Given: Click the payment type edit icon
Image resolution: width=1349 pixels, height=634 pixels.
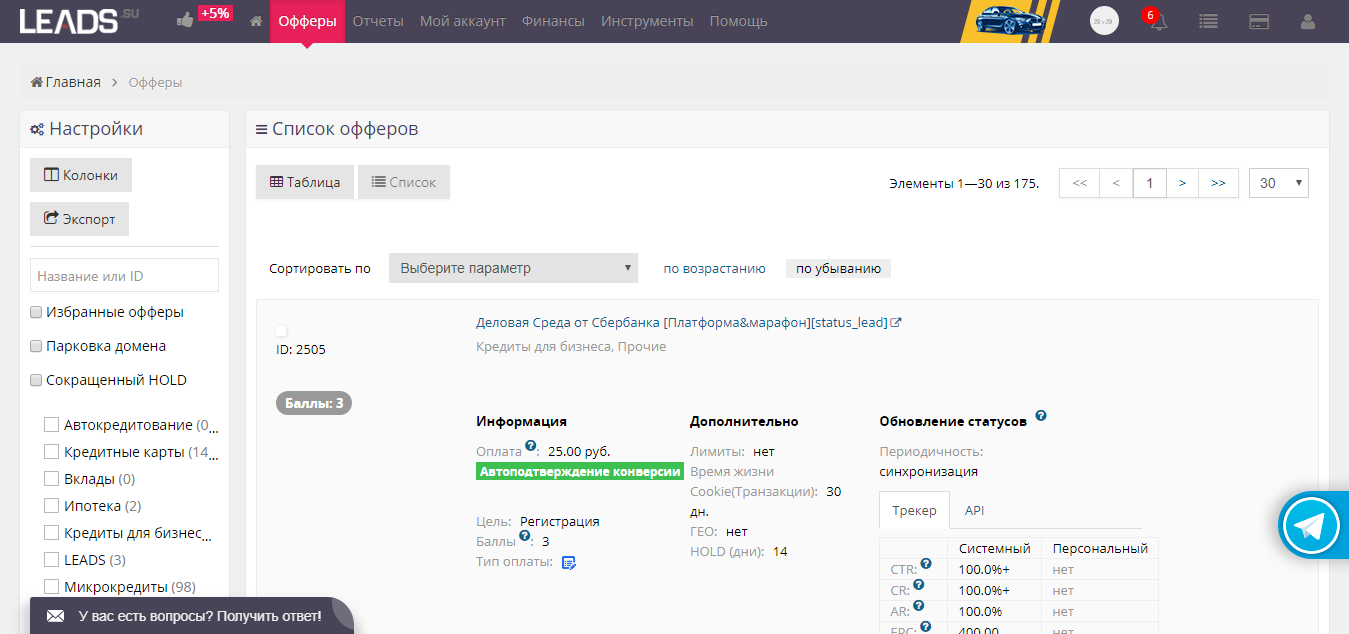Looking at the screenshot, I should [568, 562].
